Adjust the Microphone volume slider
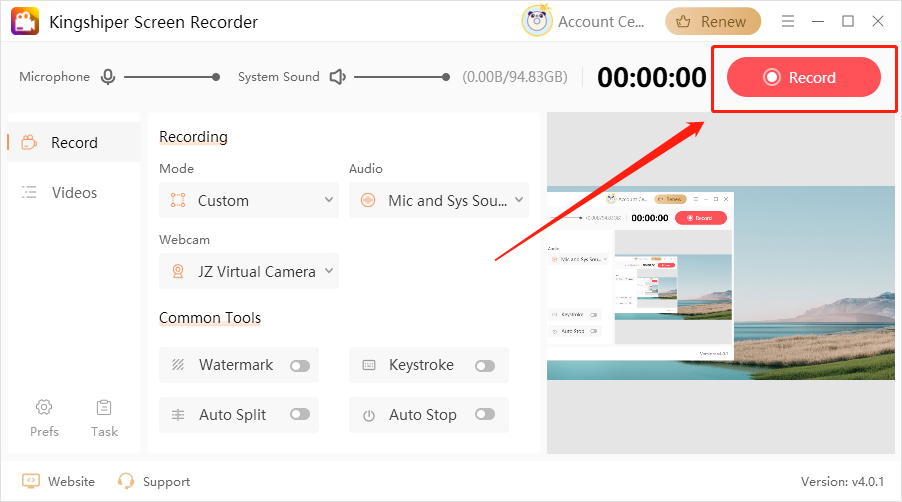The width and height of the screenshot is (902, 502). [171, 76]
